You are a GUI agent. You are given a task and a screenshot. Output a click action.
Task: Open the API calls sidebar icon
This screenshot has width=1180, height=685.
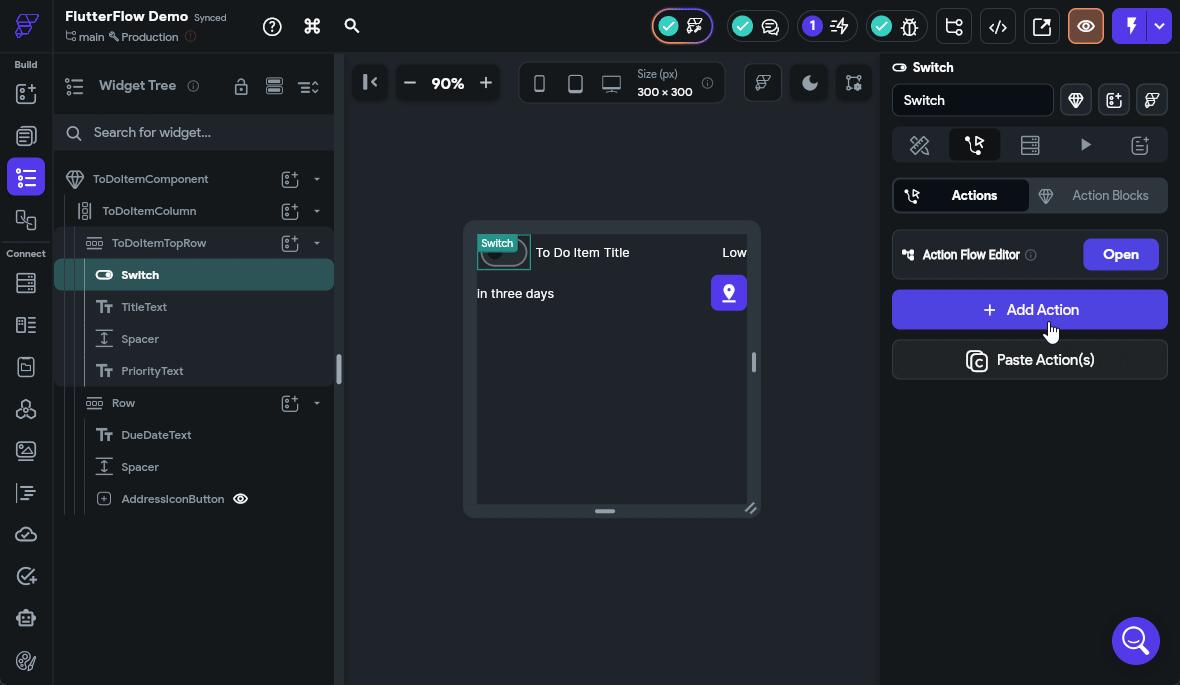click(26, 409)
